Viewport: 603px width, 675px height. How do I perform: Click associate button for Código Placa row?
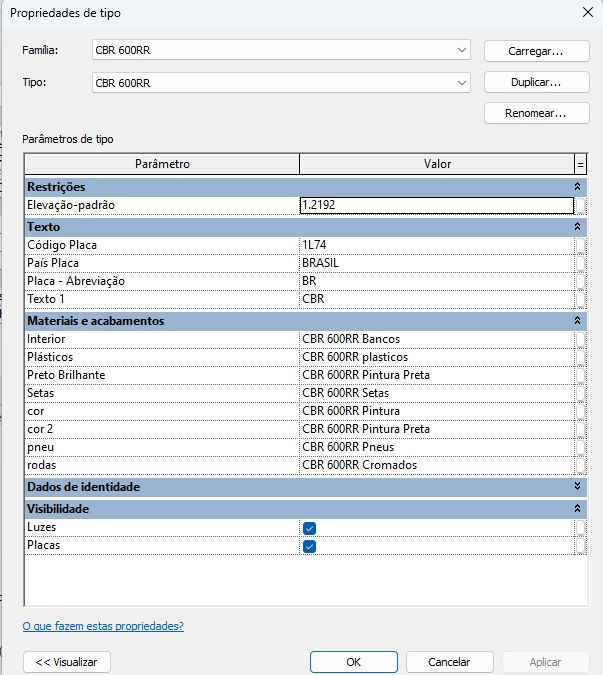(x=580, y=245)
